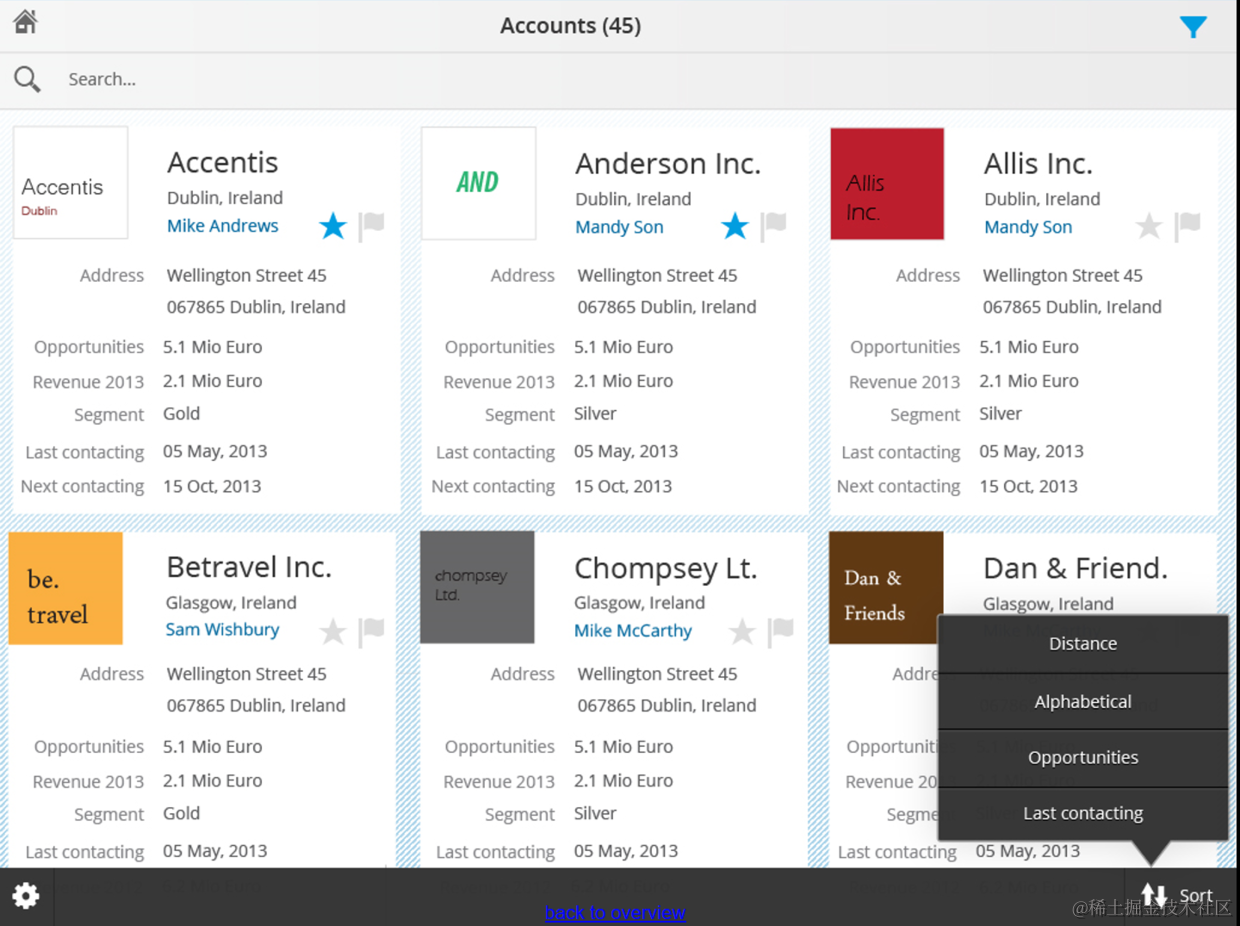Flag the Anderson Inc. account

tap(774, 226)
